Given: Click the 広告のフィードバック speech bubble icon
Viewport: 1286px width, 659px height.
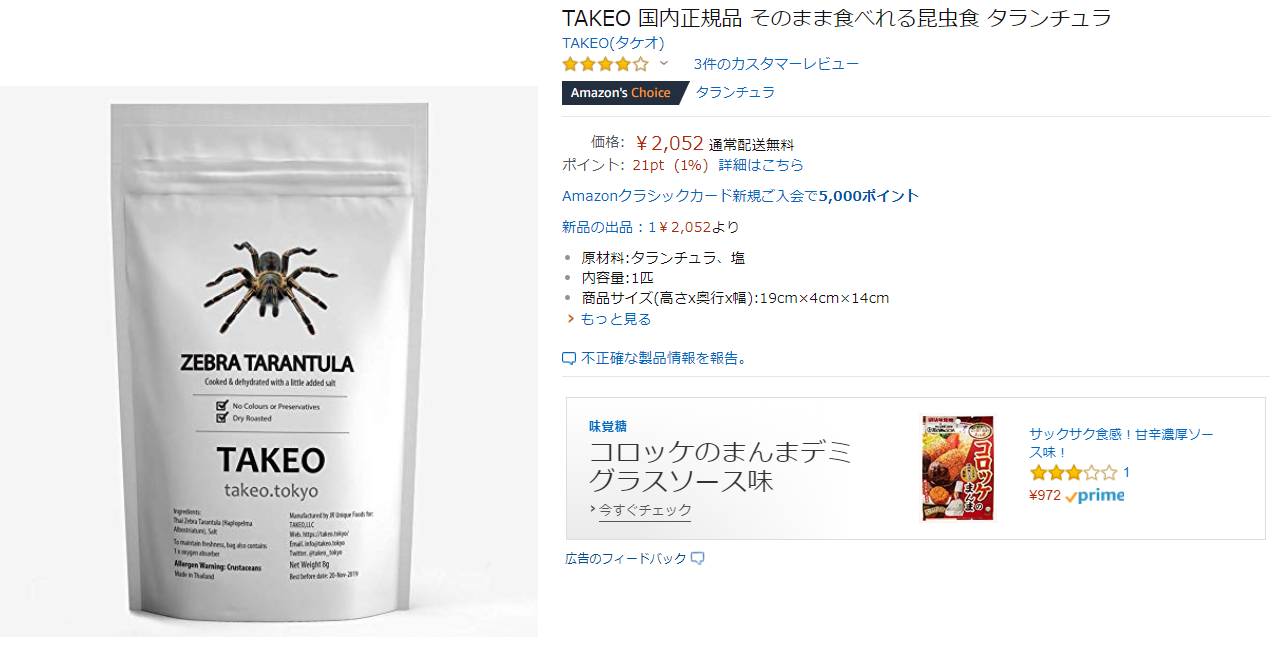Looking at the screenshot, I should pos(698,558).
